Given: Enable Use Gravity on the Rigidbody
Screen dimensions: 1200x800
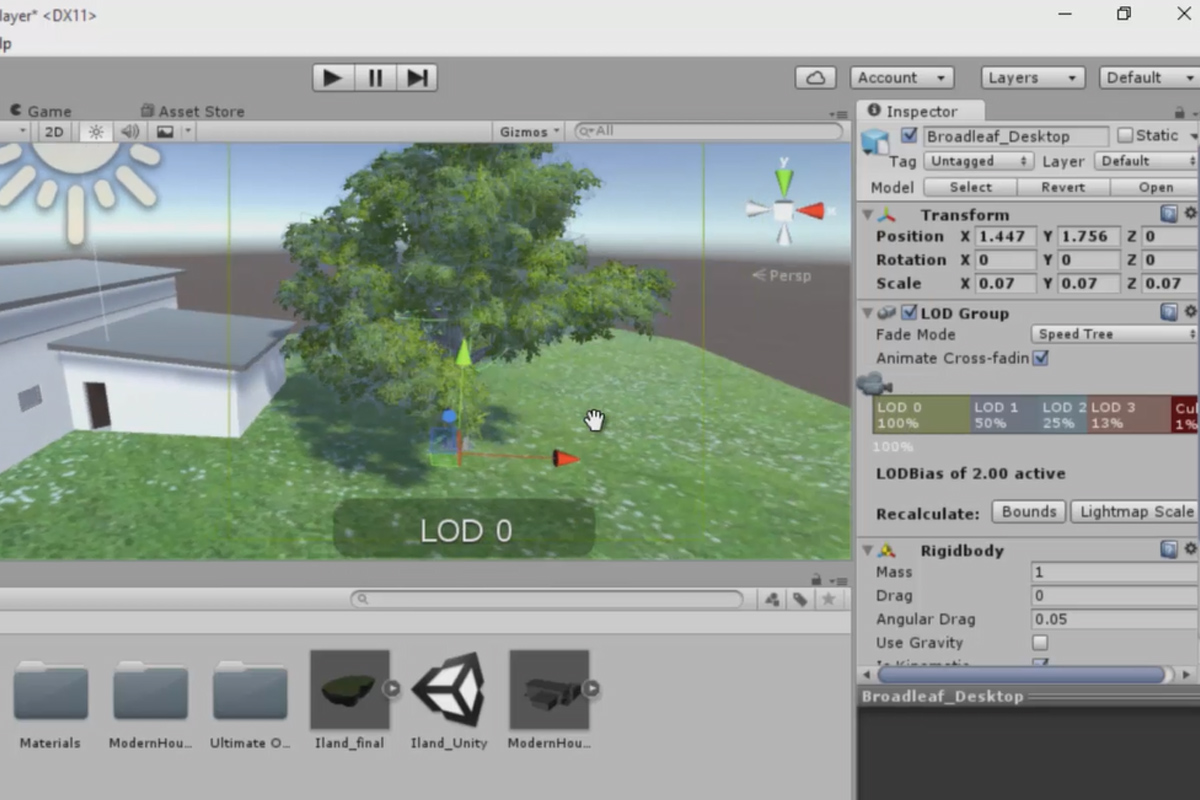Looking at the screenshot, I should pos(1040,643).
